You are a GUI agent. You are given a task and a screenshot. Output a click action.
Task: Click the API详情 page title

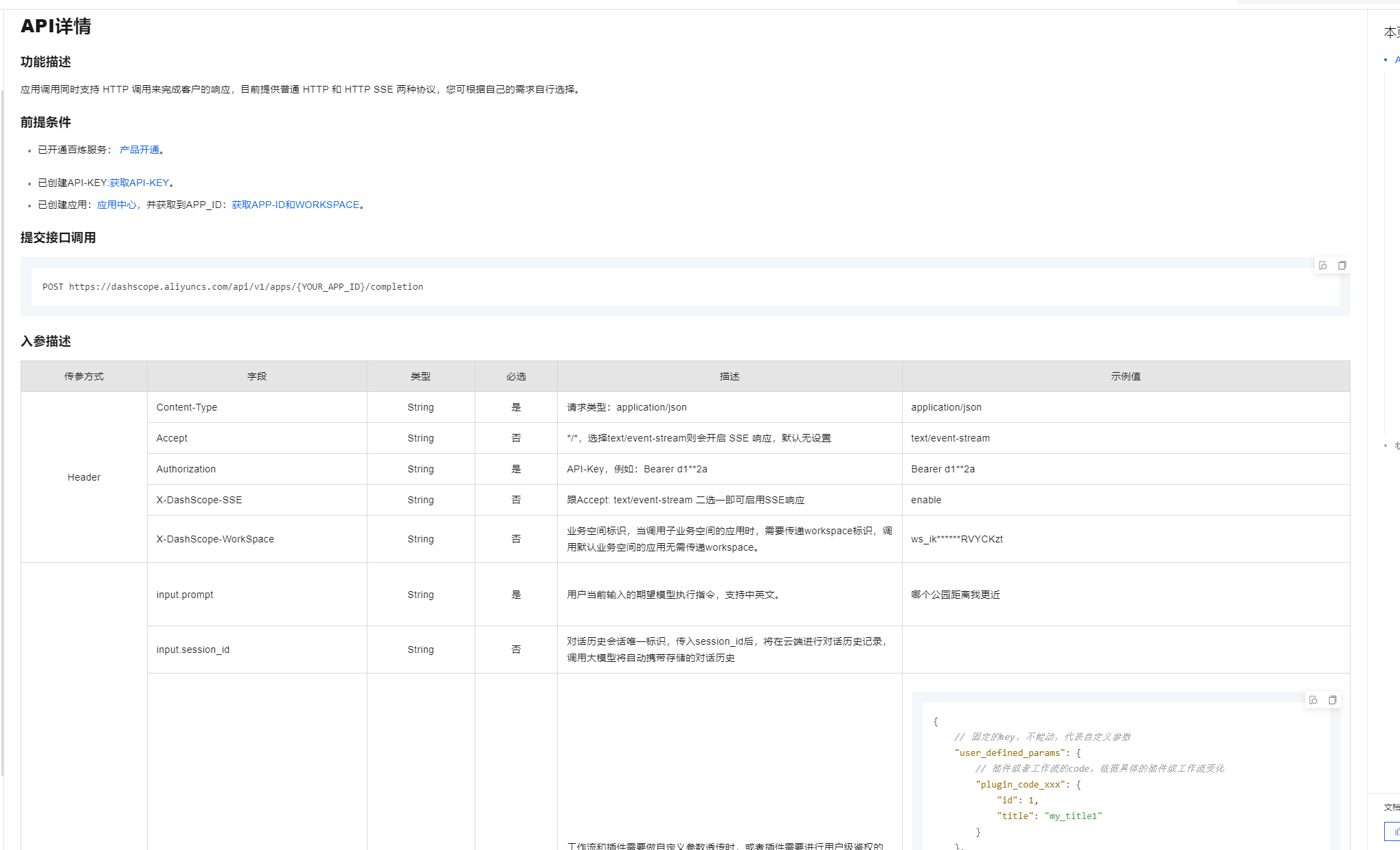[x=56, y=26]
